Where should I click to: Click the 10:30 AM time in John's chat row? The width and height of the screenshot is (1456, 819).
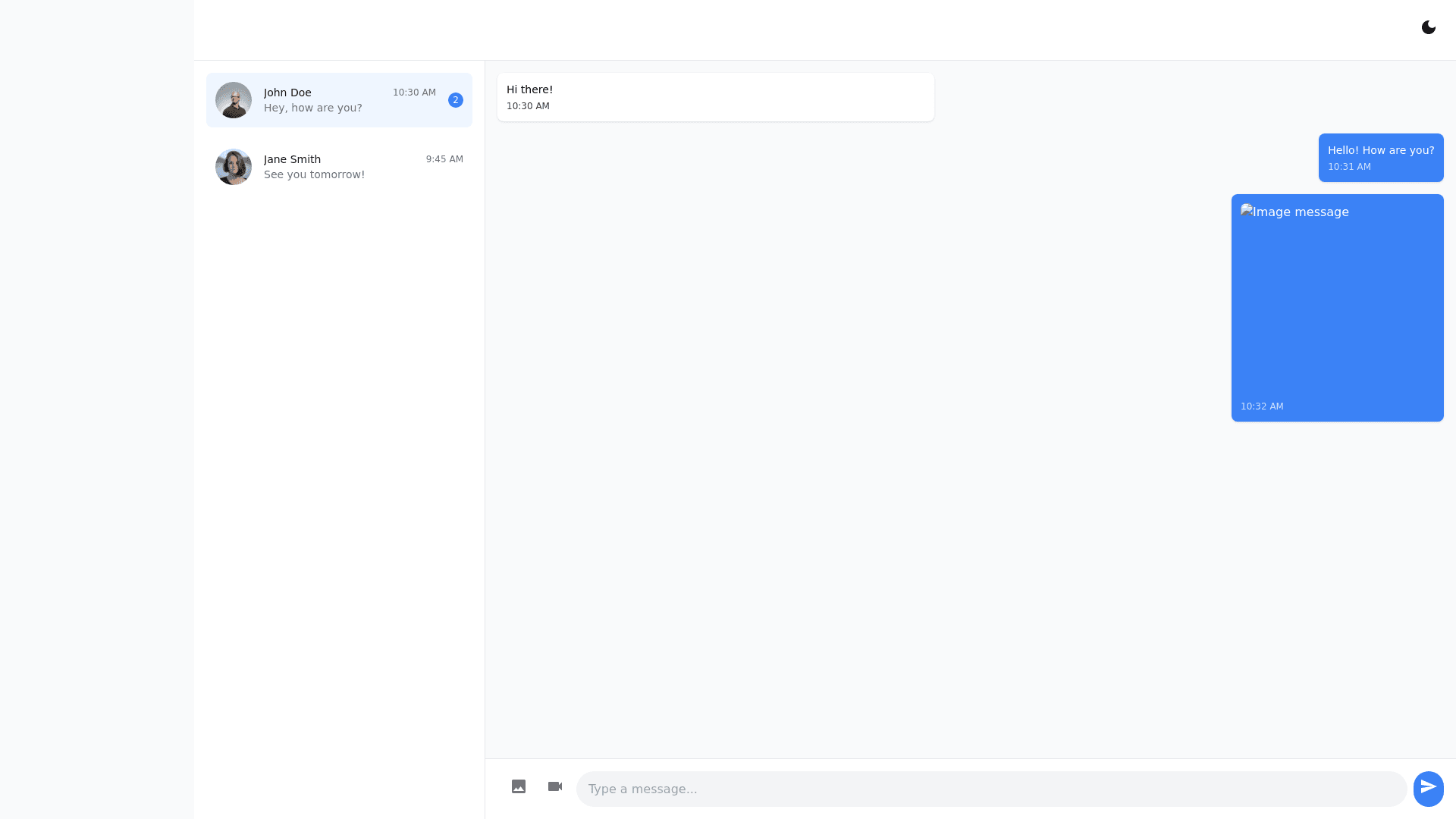pyautogui.click(x=414, y=93)
